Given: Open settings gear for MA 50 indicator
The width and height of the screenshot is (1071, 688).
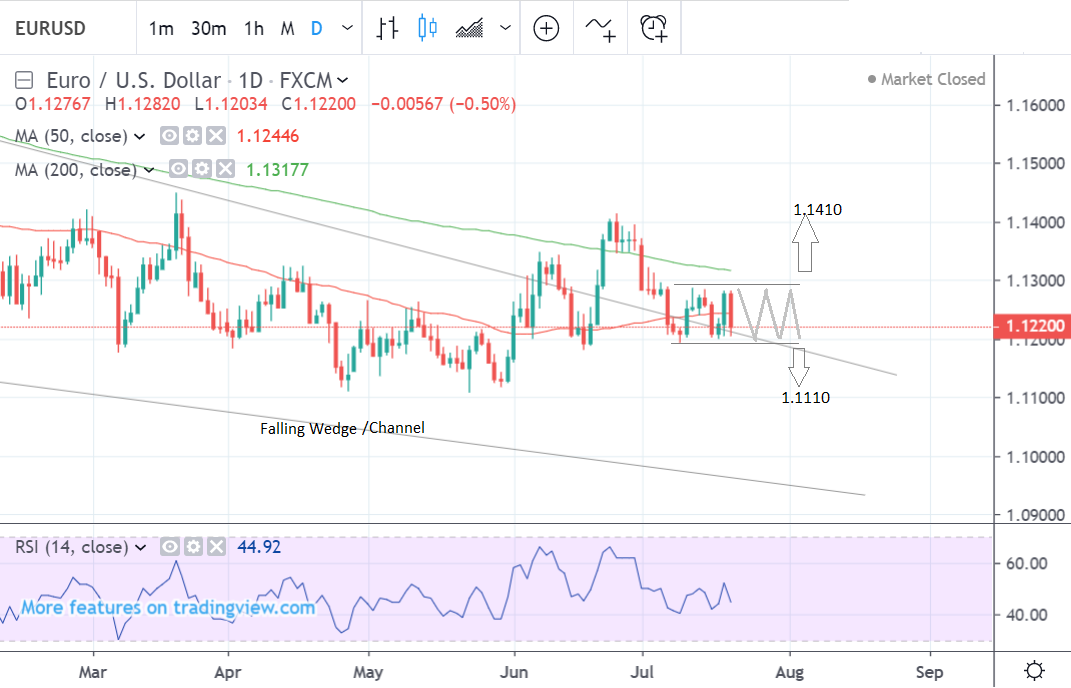Looking at the screenshot, I should [193, 136].
